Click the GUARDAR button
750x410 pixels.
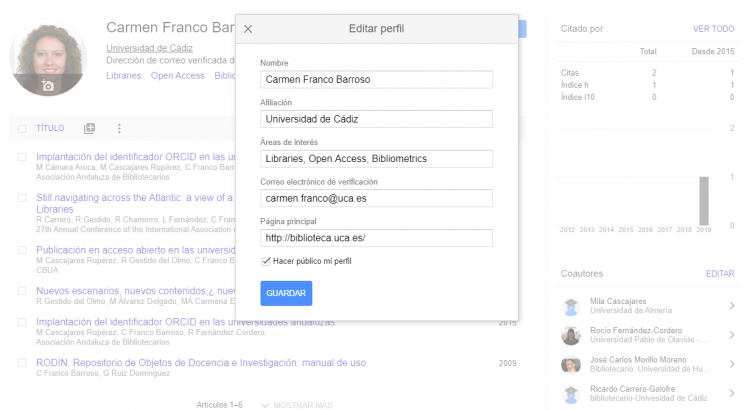point(286,293)
